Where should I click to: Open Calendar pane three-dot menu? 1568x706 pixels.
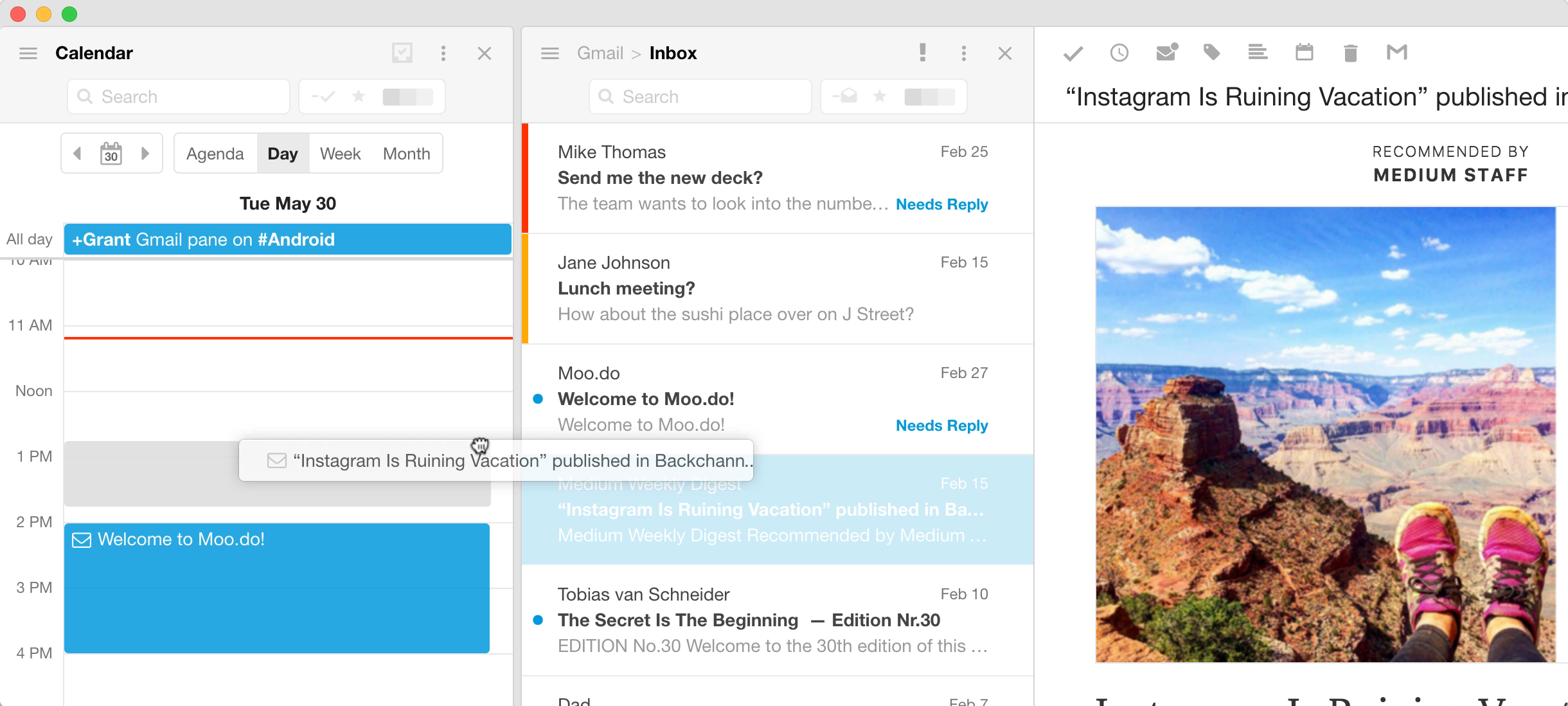(x=443, y=53)
